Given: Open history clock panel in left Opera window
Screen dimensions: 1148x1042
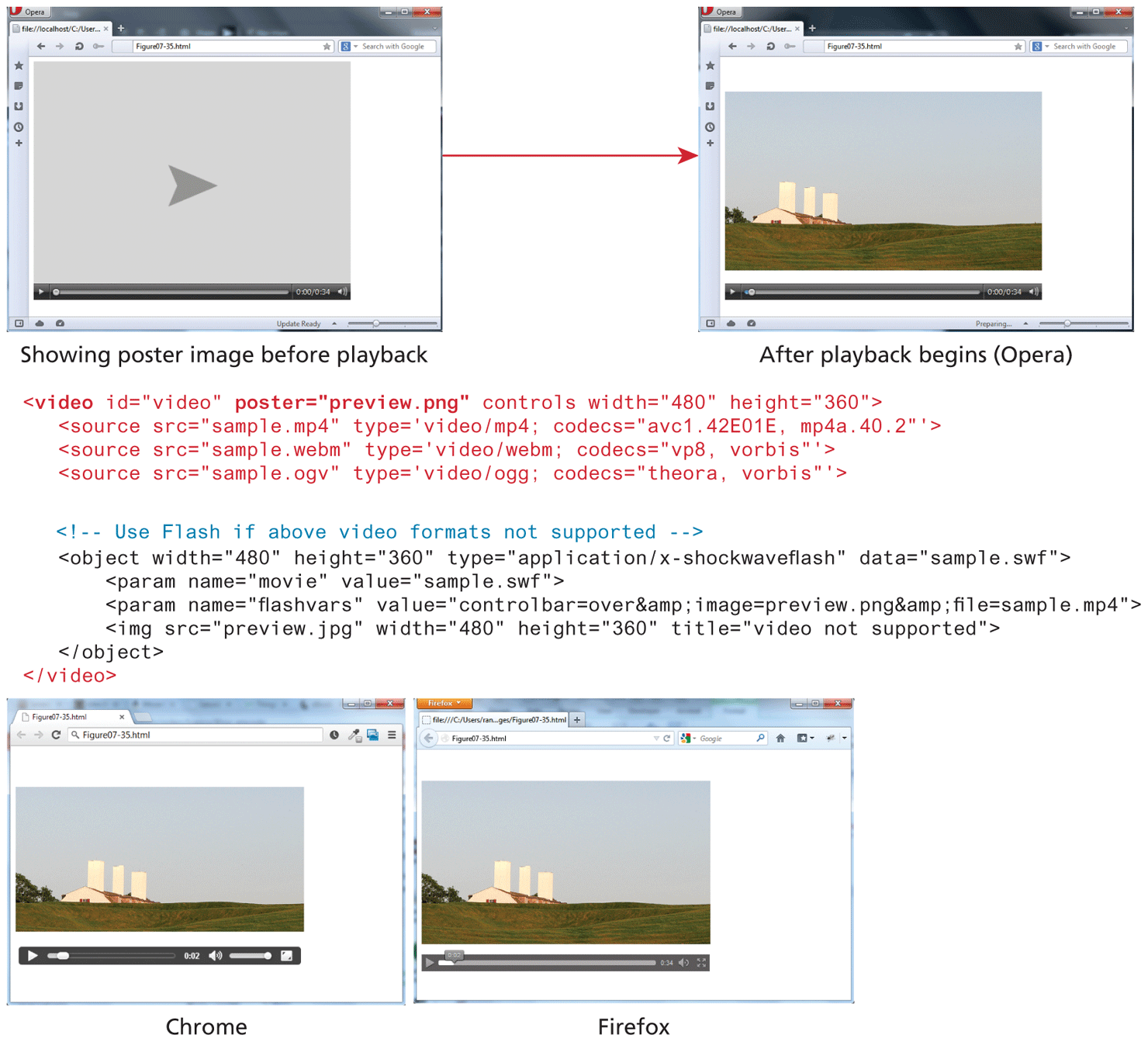Looking at the screenshot, I should point(19,126).
